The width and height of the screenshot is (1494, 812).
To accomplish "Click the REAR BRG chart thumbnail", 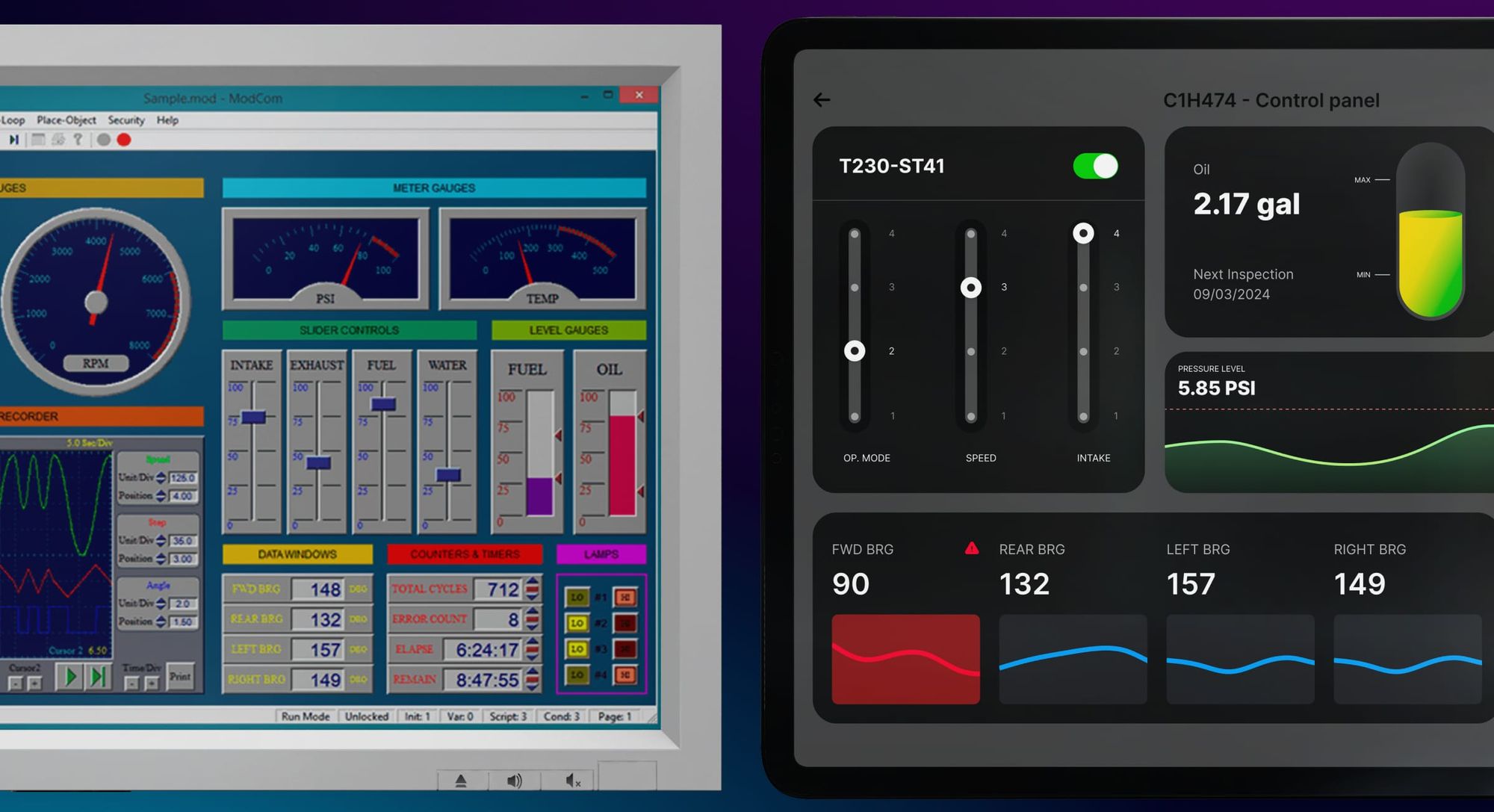I will [x=1072, y=659].
